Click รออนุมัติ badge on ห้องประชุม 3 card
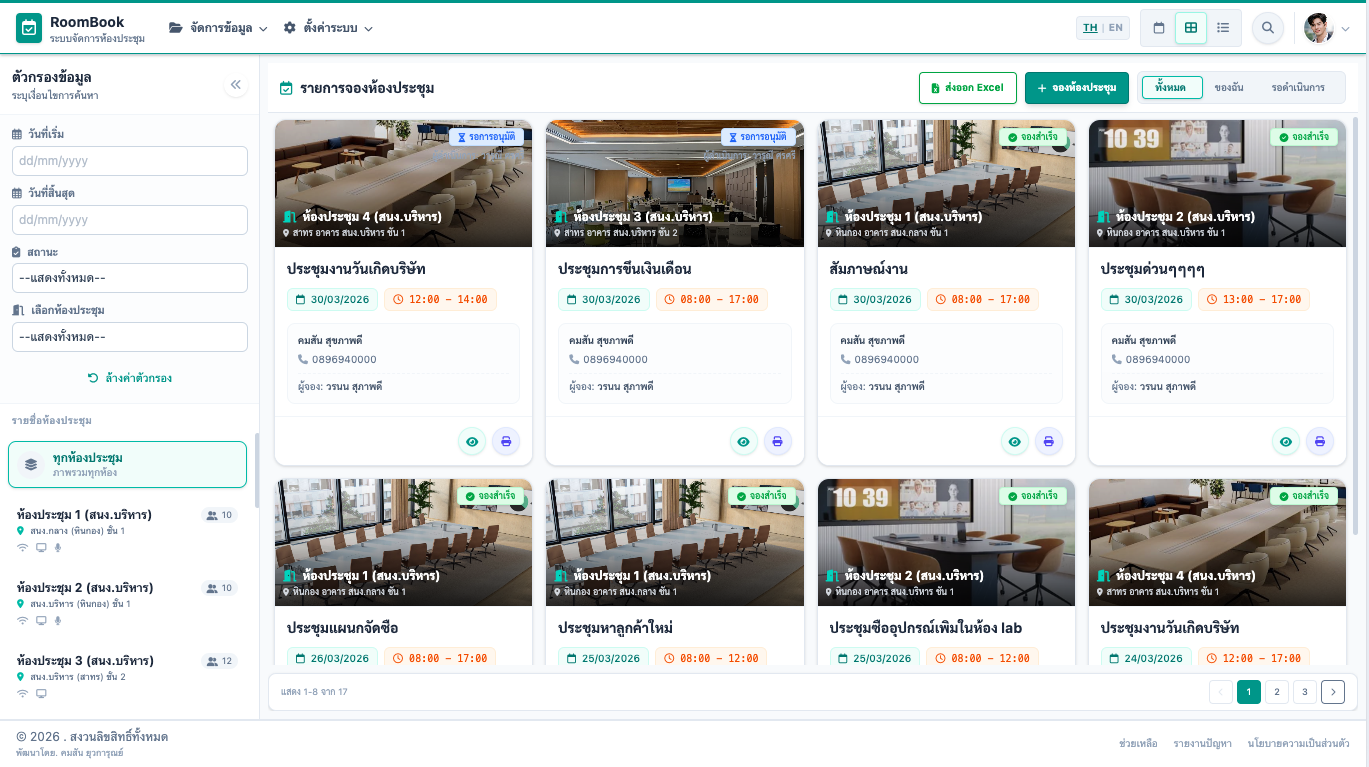This screenshot has width=1369, height=767. 758,137
